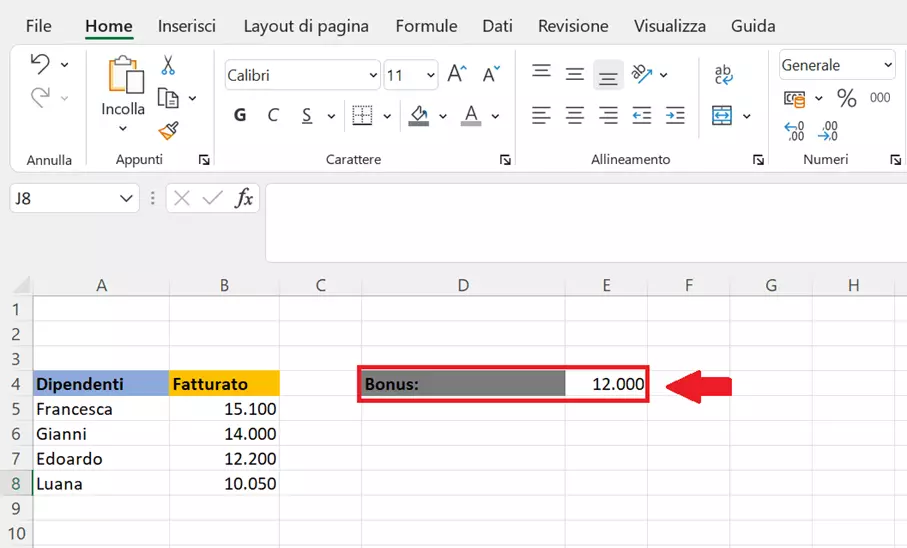Expand the undo history dropdown arrow
907x548 pixels.
point(64,64)
